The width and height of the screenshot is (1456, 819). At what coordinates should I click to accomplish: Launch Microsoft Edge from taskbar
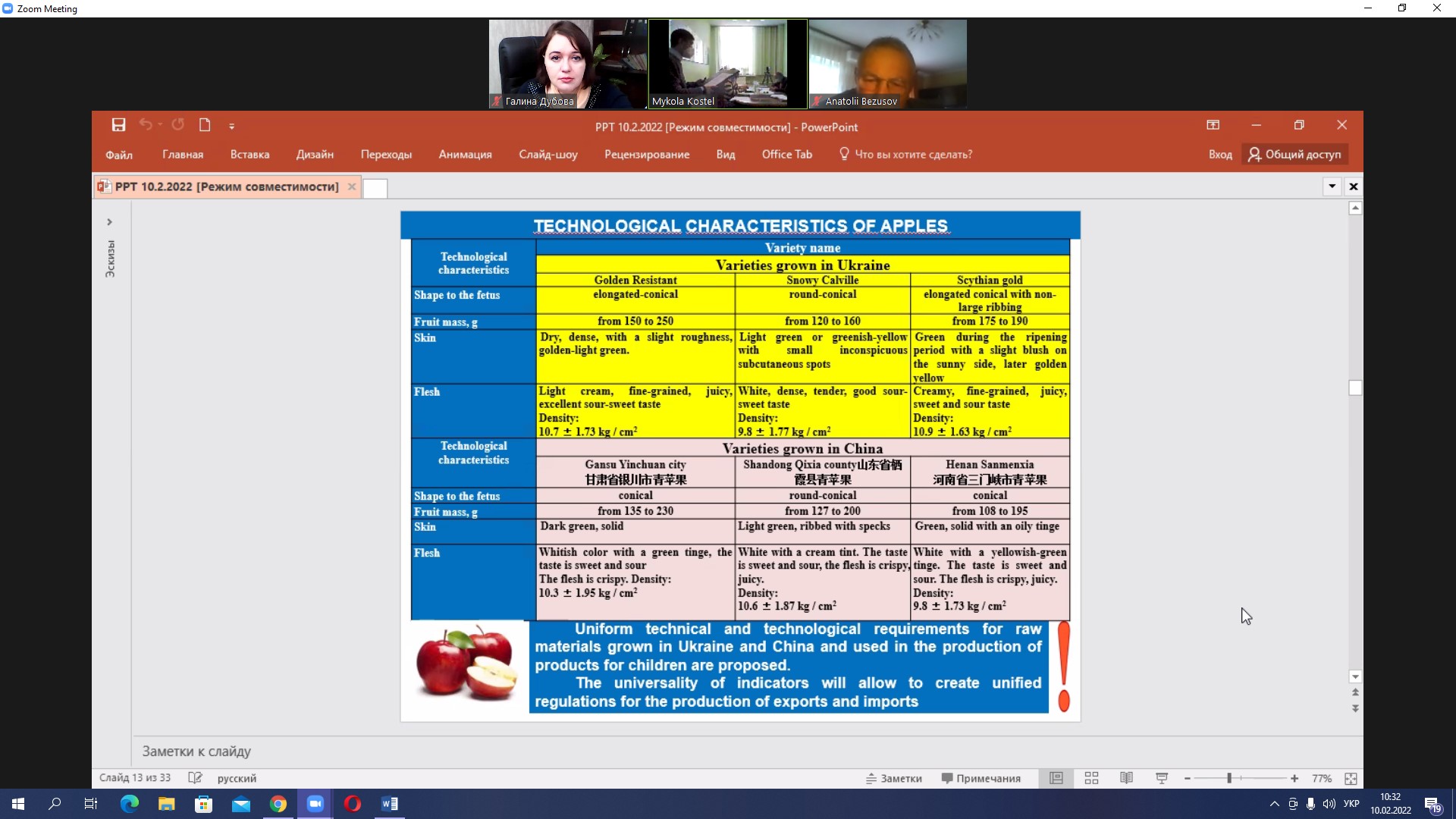point(130,804)
